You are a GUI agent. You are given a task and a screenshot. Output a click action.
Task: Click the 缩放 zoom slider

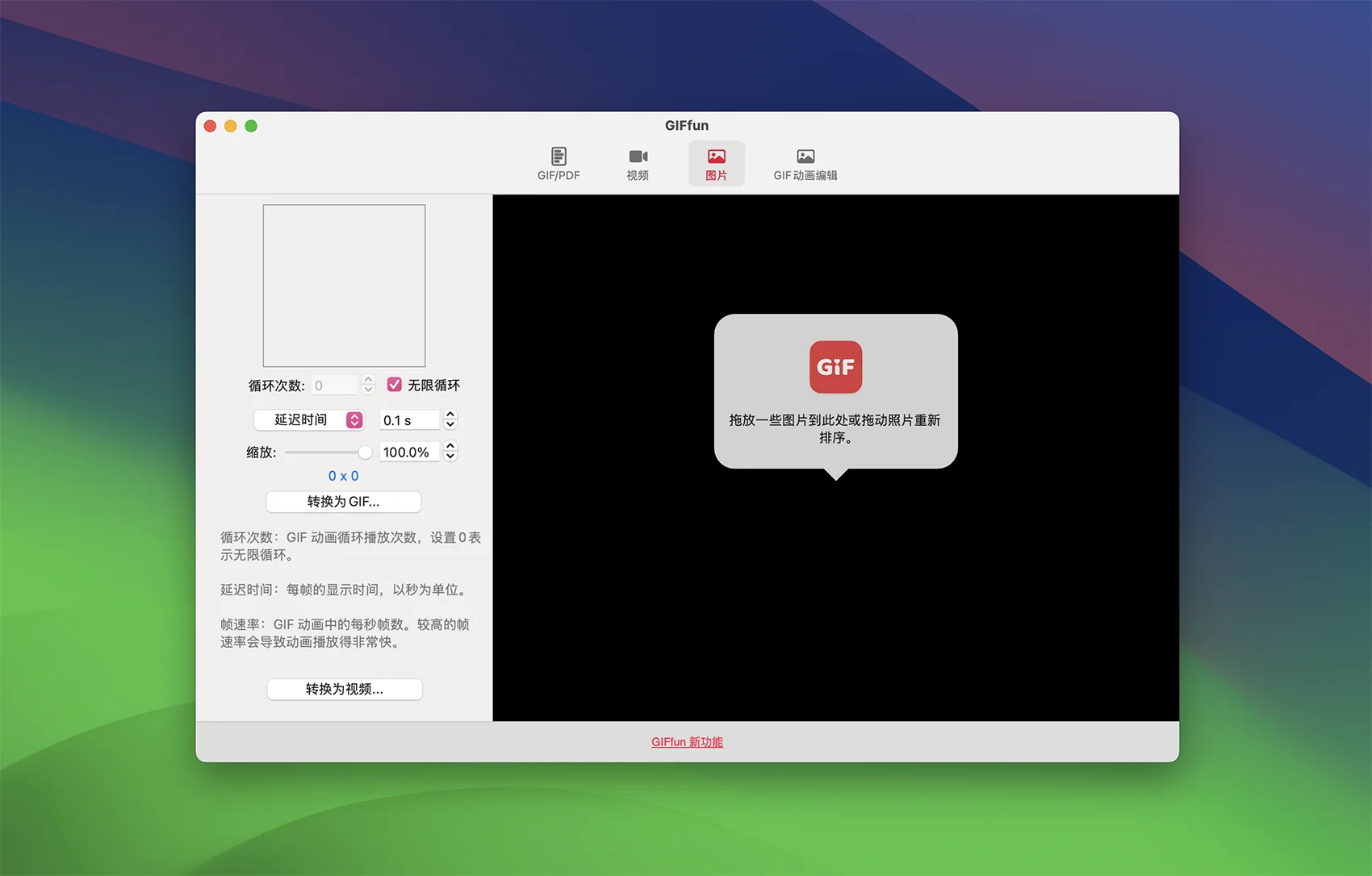pyautogui.click(x=328, y=453)
